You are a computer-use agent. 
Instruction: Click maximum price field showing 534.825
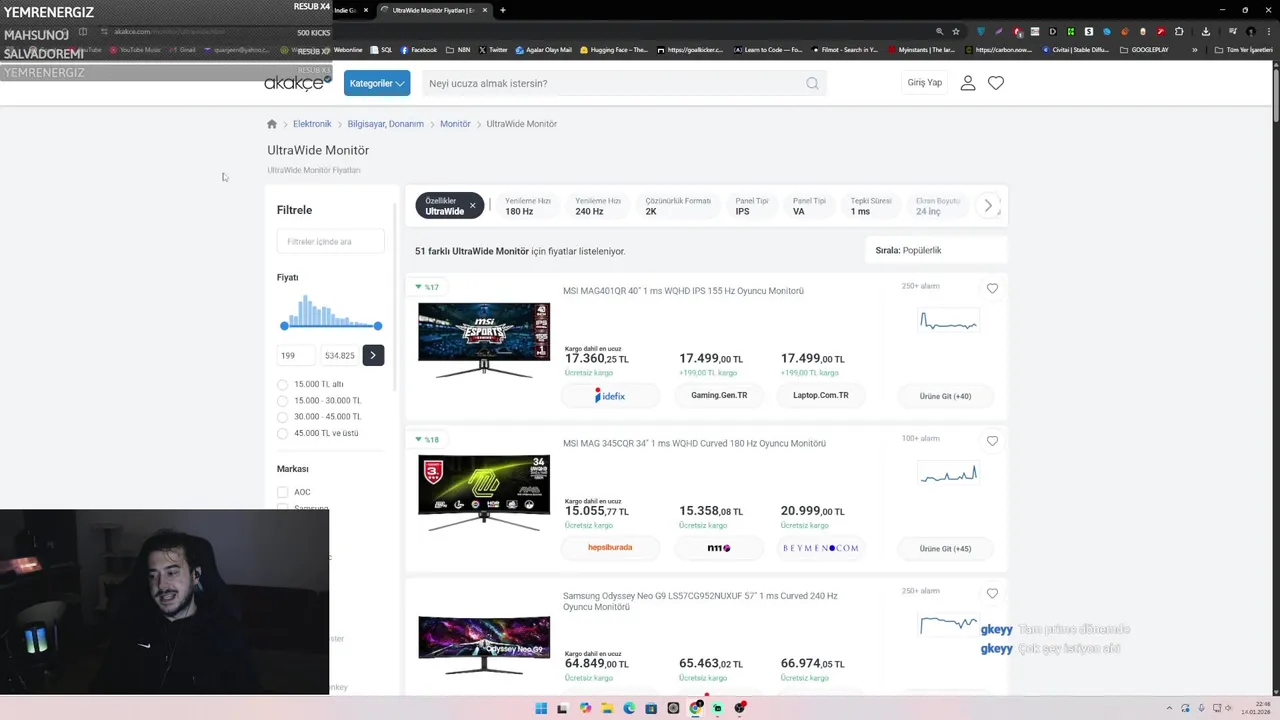coord(339,355)
